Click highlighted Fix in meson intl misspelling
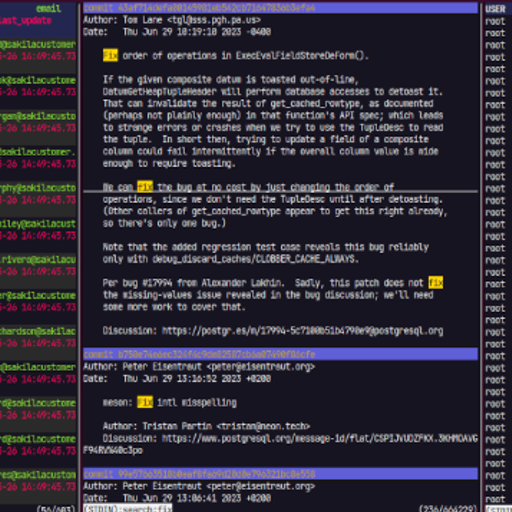Image resolution: width=512 pixels, height=512 pixels. click(145, 402)
